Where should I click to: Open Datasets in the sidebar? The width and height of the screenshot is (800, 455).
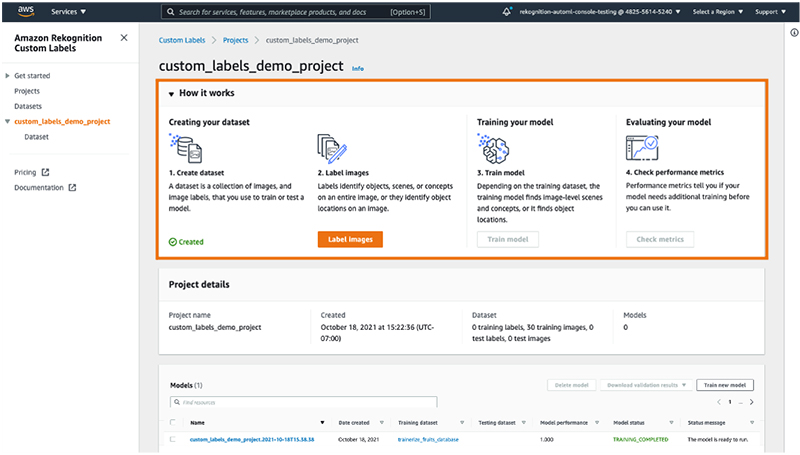[28, 106]
